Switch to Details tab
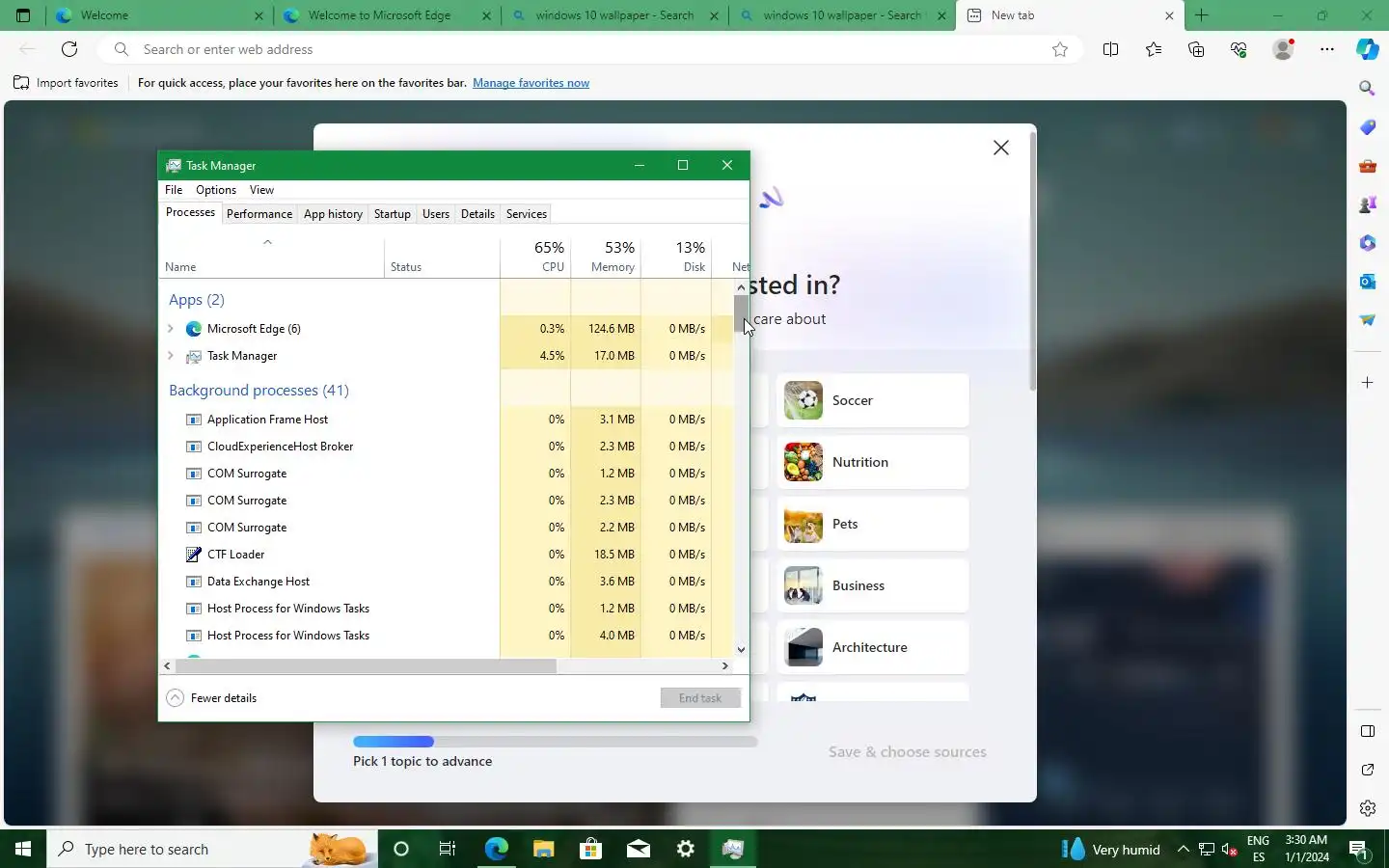 pos(477,214)
